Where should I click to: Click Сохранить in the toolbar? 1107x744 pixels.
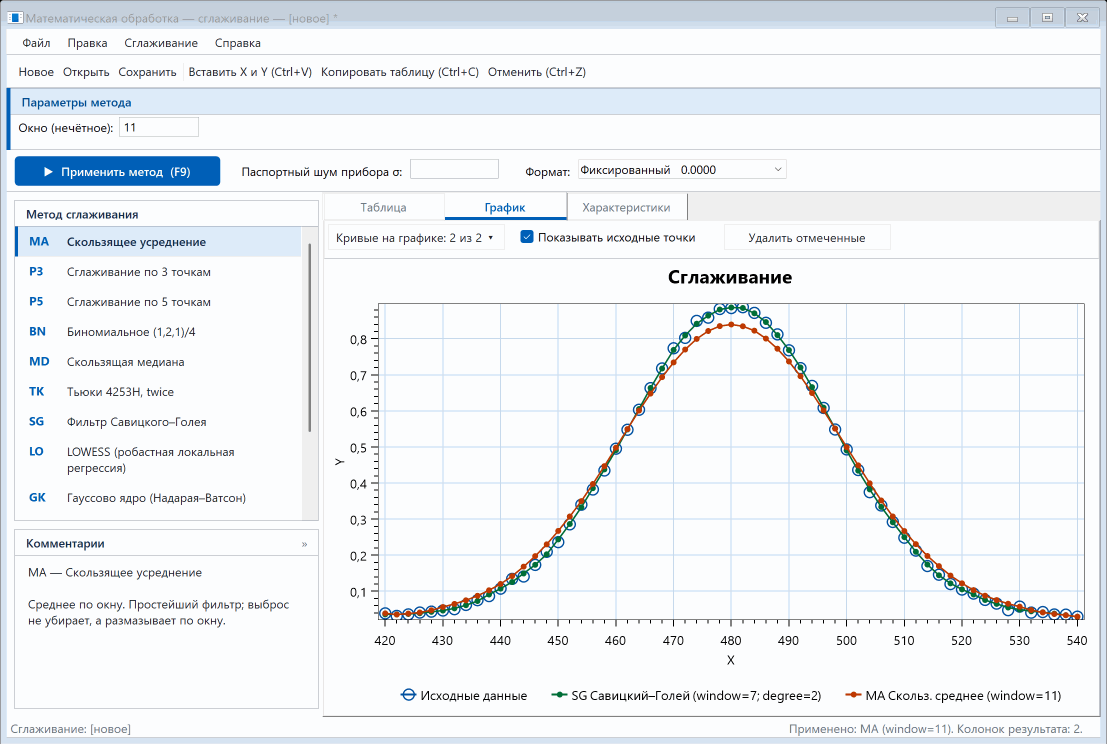pyautogui.click(x=148, y=72)
